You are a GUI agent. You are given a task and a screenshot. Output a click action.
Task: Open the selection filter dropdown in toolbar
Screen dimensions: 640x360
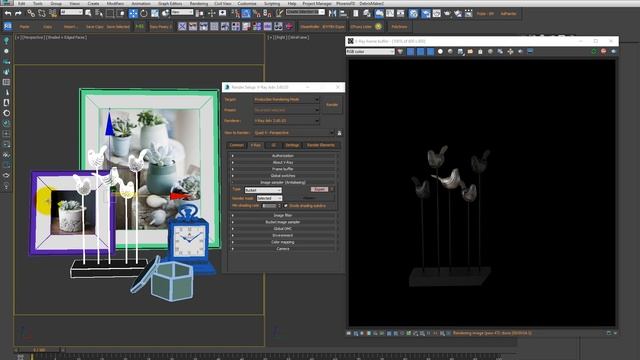coord(71,12)
